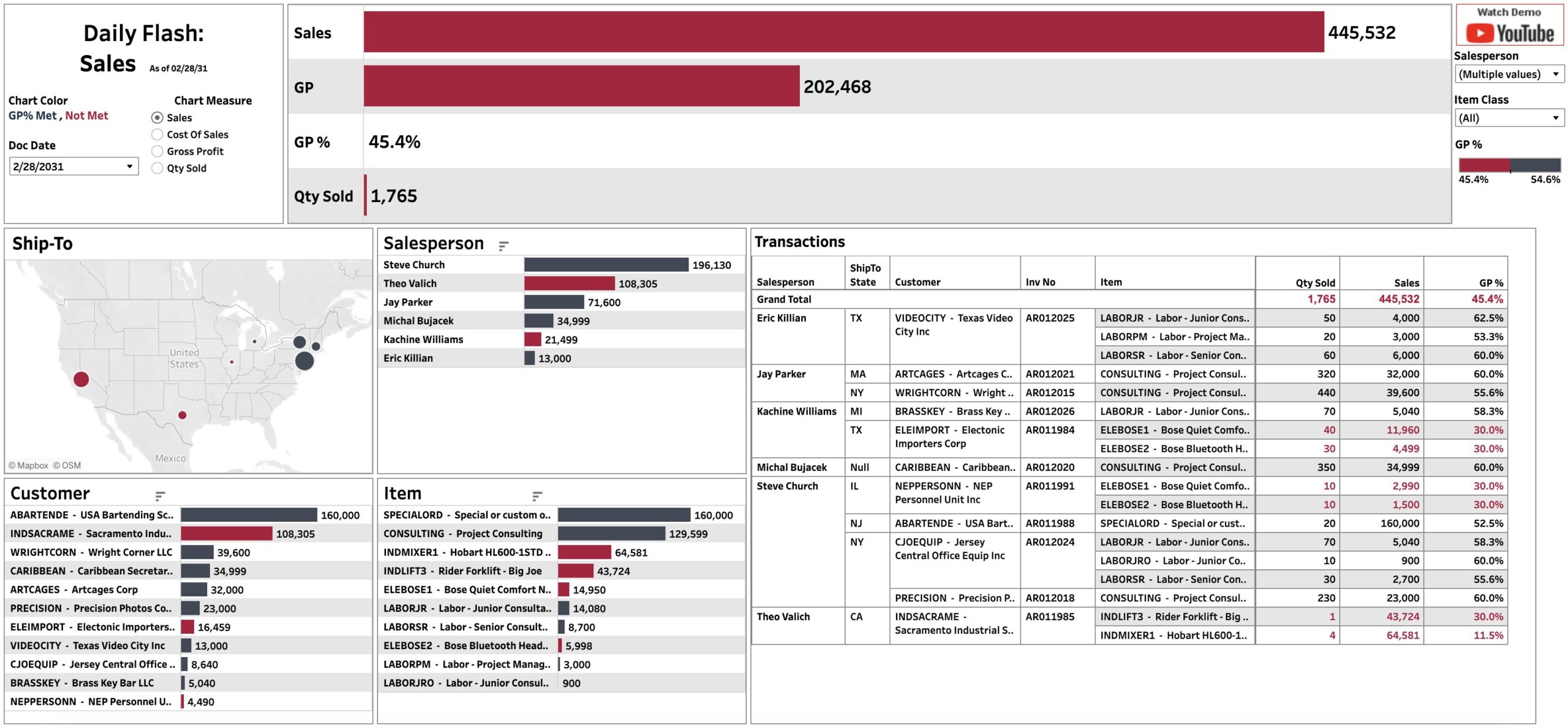The height and width of the screenshot is (728, 1568).
Task: Click the Texas red map marker
Action: click(182, 415)
